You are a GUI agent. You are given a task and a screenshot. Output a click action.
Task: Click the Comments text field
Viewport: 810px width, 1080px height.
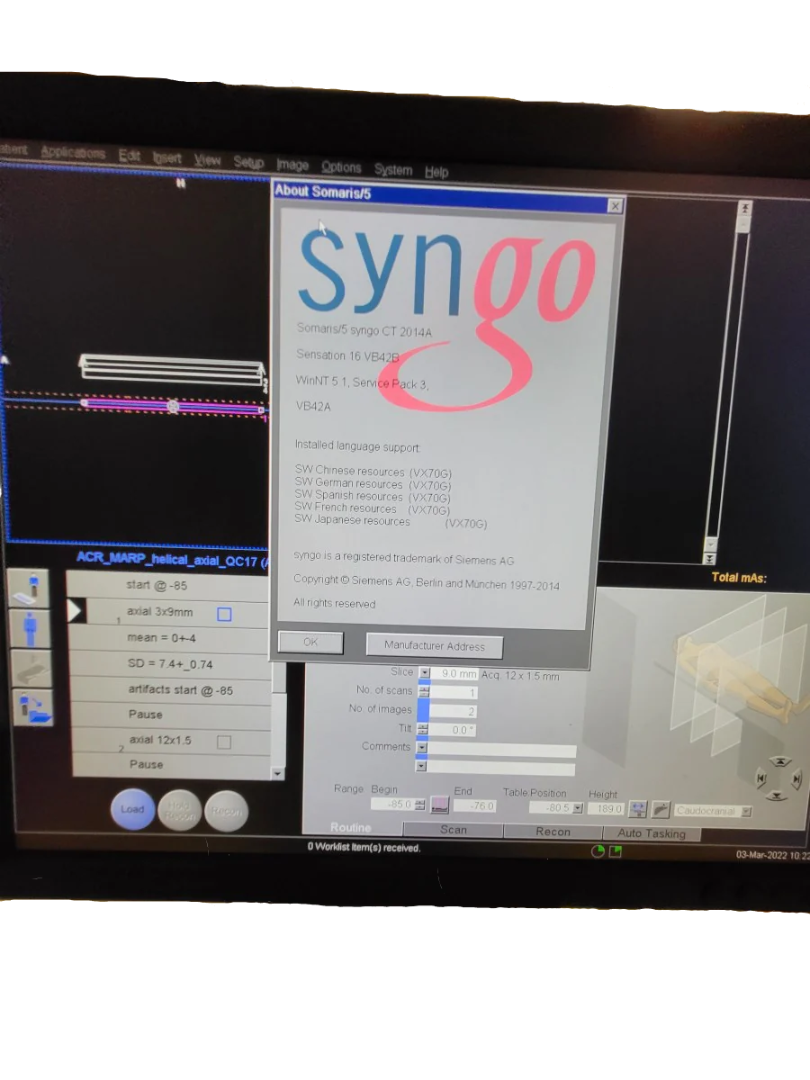coord(501,750)
